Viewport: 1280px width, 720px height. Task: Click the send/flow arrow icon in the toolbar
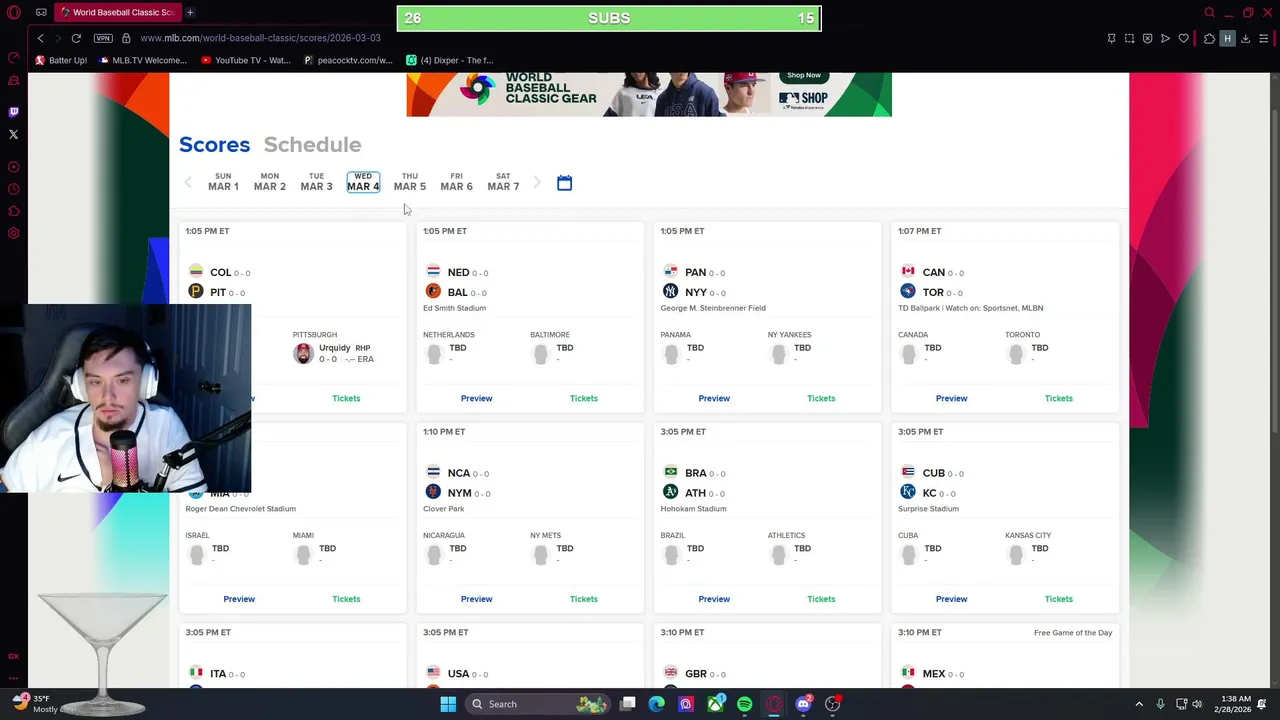1165,38
